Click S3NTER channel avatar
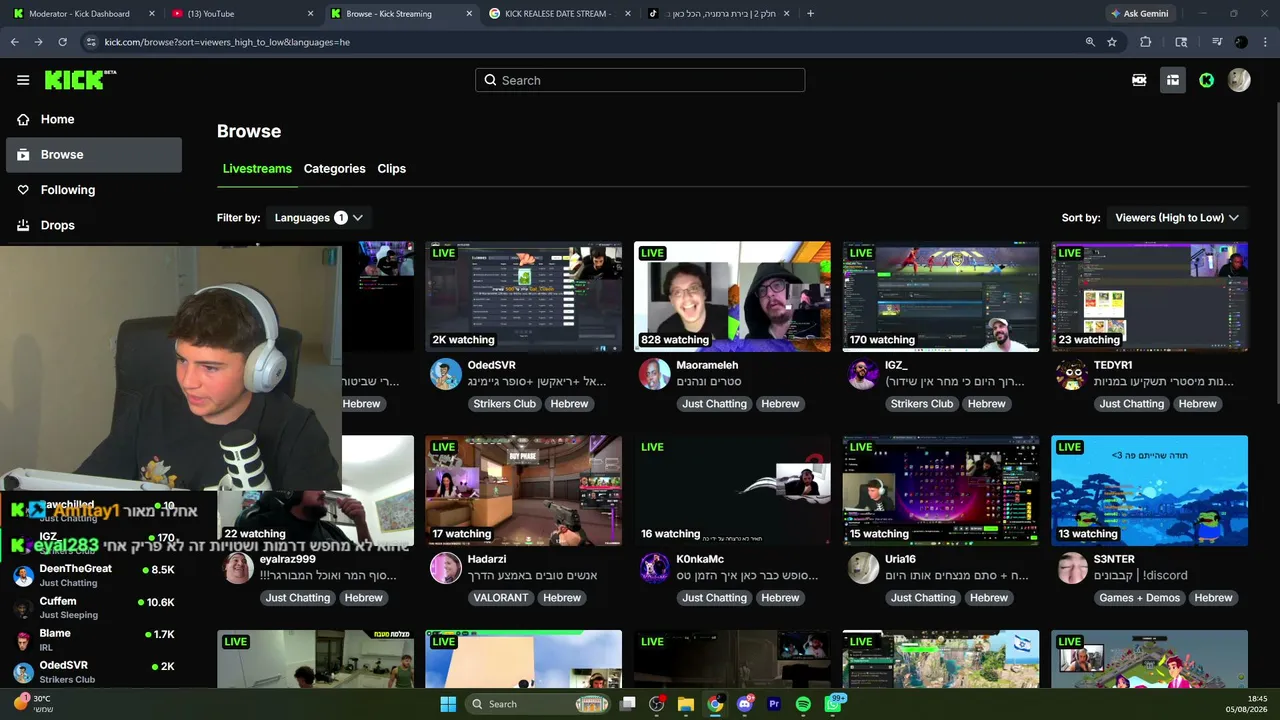Image resolution: width=1280 pixels, height=720 pixels. tap(1072, 569)
